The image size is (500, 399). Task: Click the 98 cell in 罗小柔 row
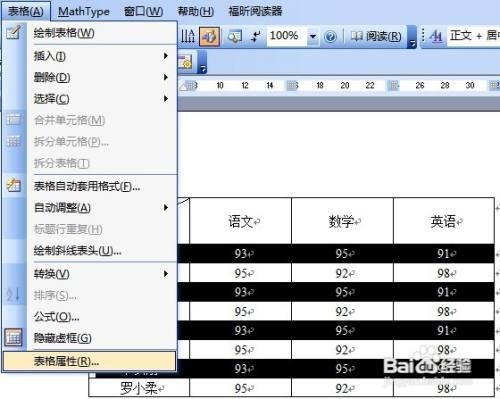(x=444, y=388)
